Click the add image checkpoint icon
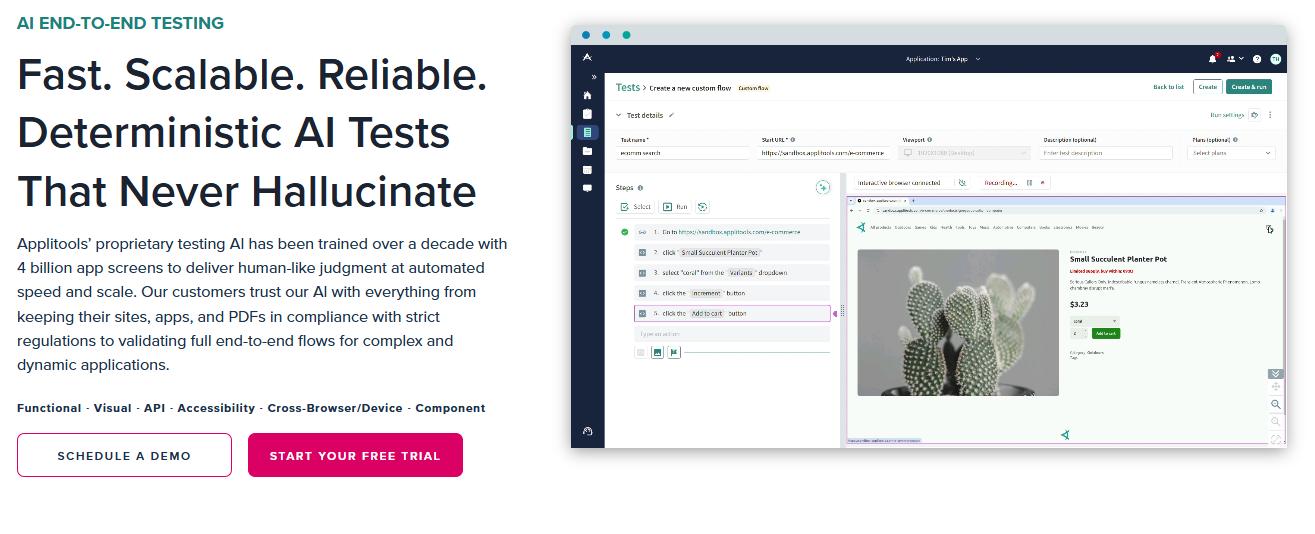Screen dimensions: 1315x534 [657, 352]
